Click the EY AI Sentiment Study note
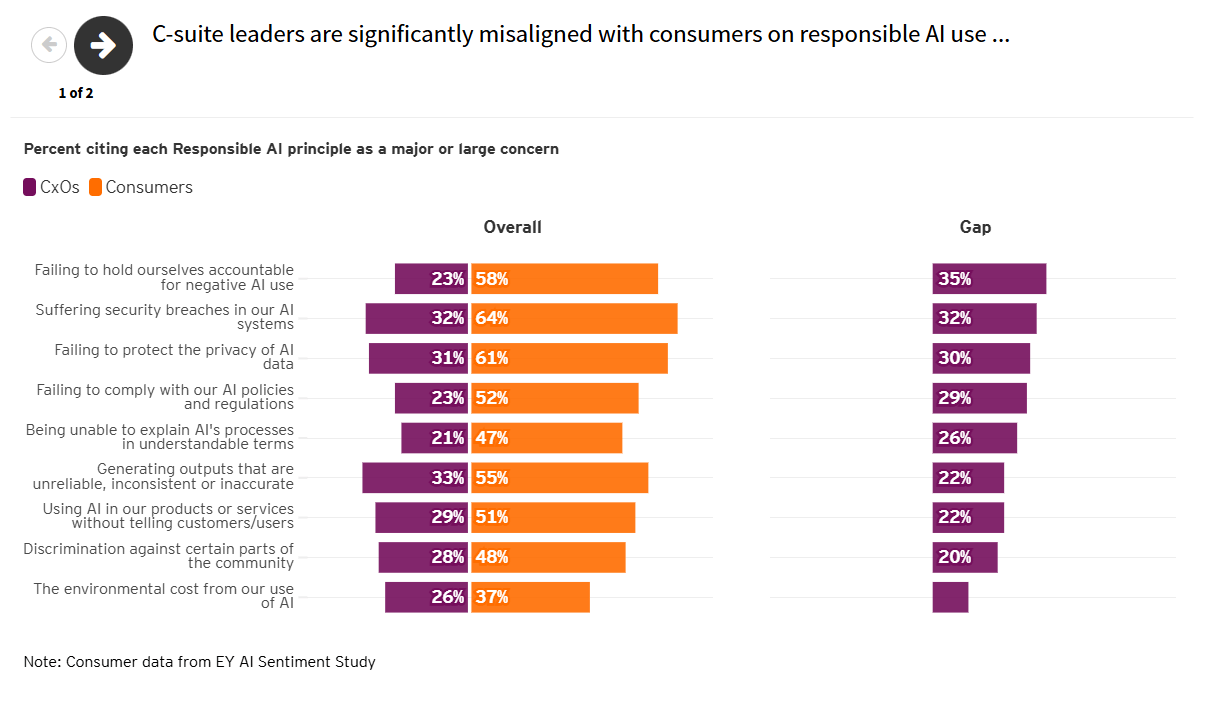This screenshot has width=1206, height=703. pos(199,661)
